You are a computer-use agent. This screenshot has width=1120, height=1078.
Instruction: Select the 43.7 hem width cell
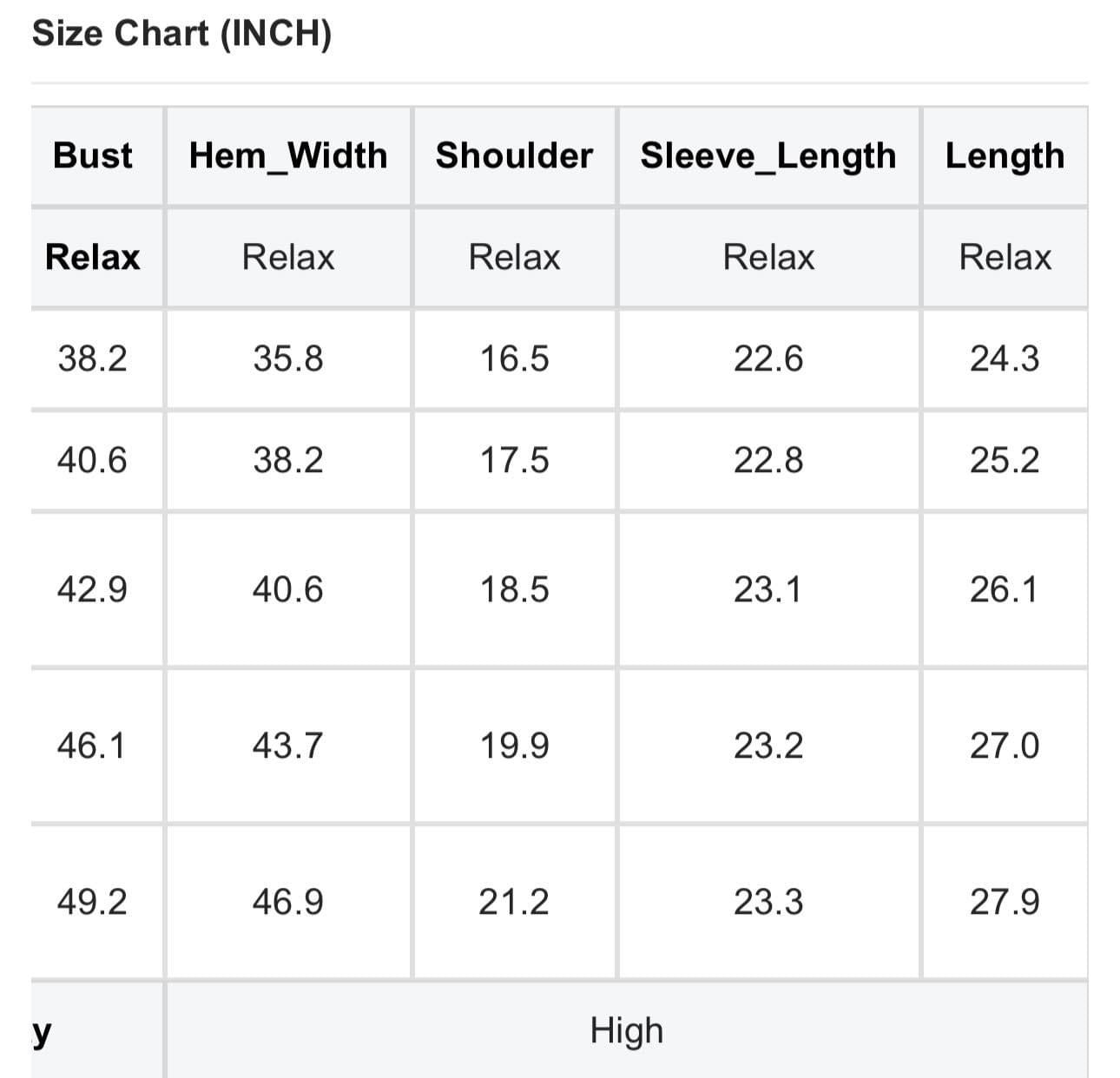tap(287, 746)
